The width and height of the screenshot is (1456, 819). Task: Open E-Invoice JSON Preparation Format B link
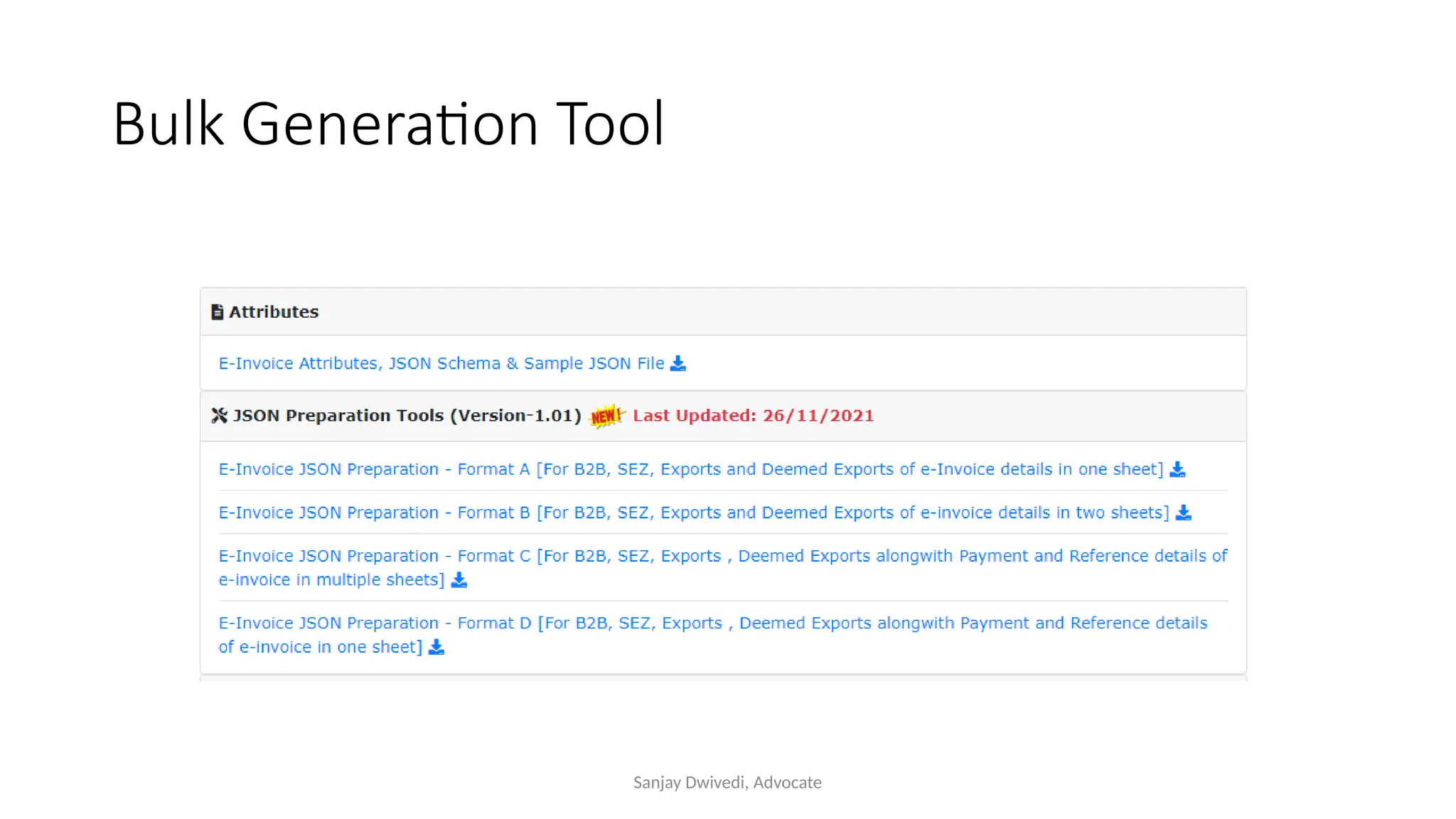[694, 513]
